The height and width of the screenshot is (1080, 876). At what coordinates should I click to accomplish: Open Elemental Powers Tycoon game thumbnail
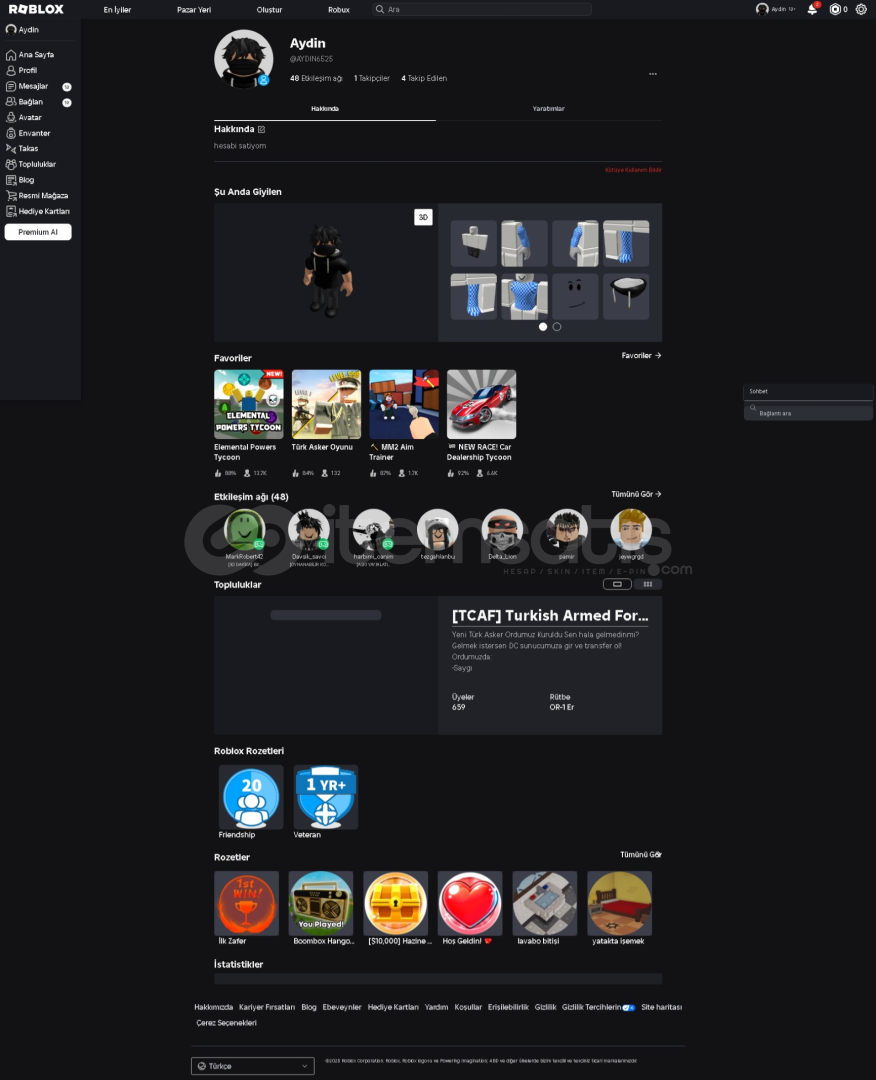249,404
